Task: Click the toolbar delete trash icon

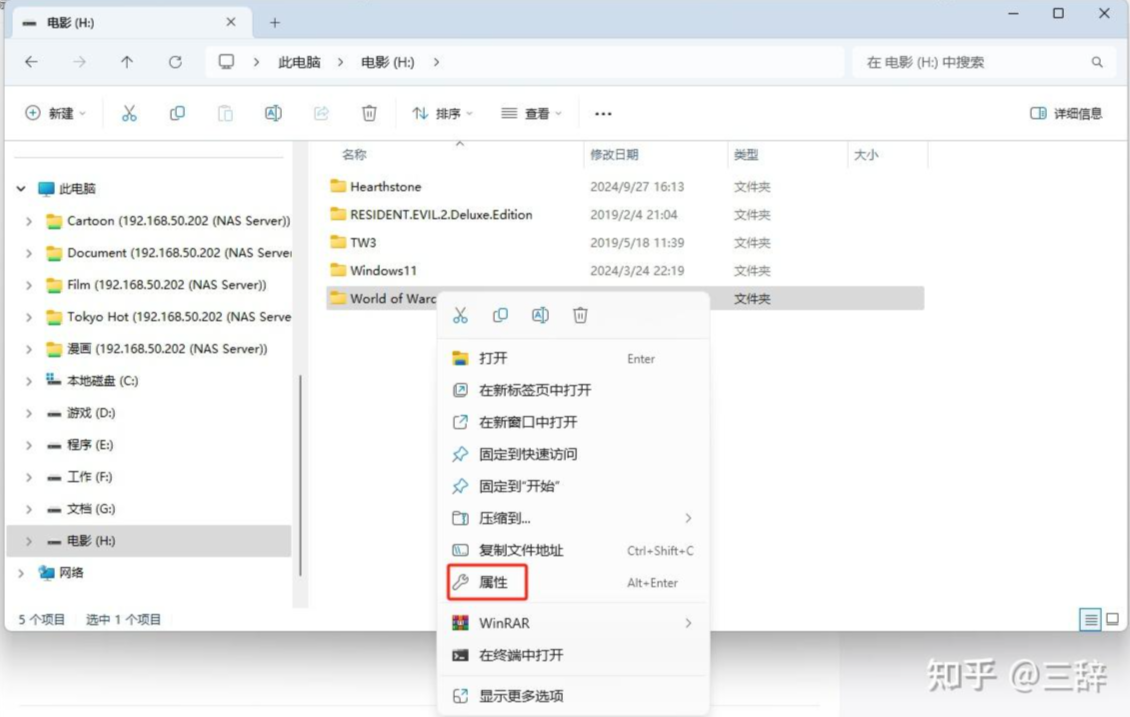Action: (x=369, y=114)
